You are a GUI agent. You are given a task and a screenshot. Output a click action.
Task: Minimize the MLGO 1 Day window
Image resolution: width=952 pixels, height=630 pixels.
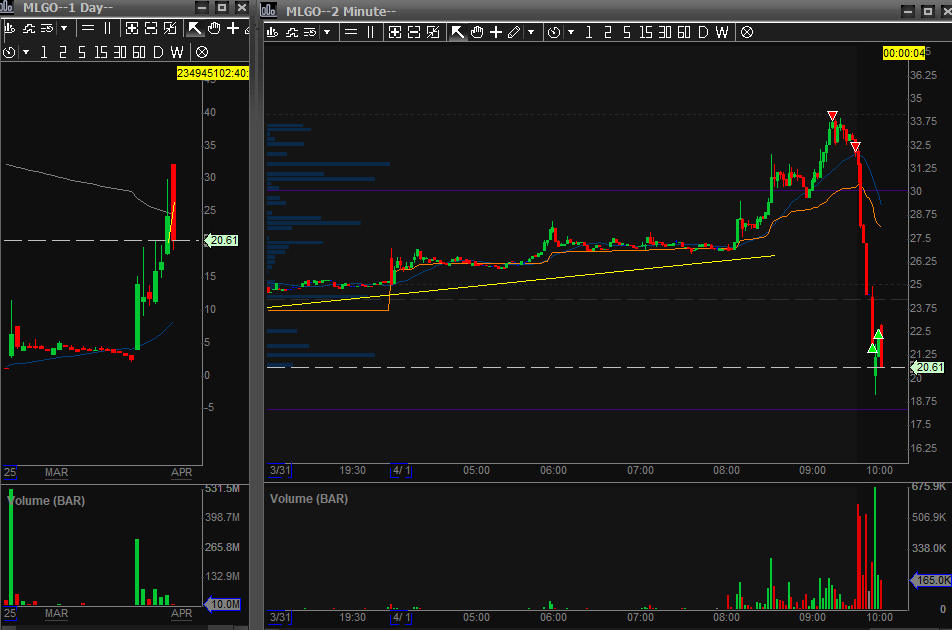click(x=202, y=7)
